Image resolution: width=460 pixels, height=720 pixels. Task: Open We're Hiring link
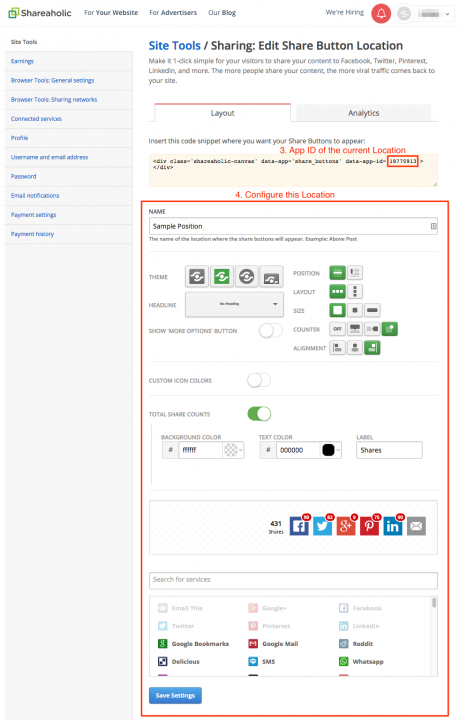click(x=345, y=12)
